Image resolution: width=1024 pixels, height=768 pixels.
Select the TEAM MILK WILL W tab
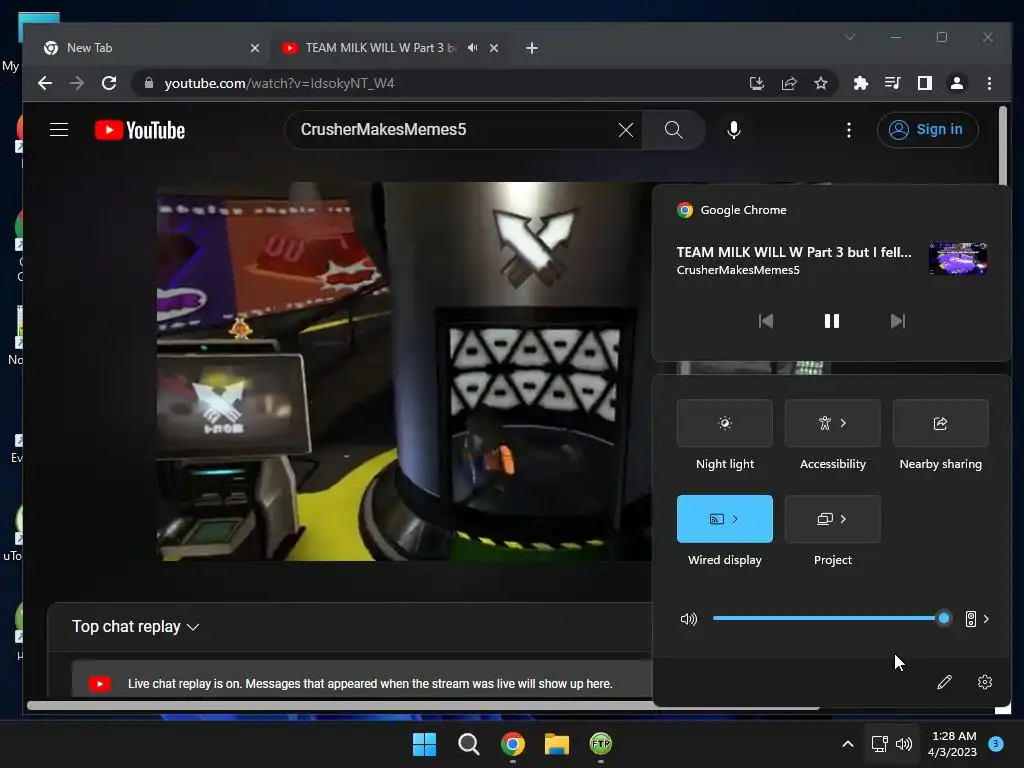click(x=380, y=48)
